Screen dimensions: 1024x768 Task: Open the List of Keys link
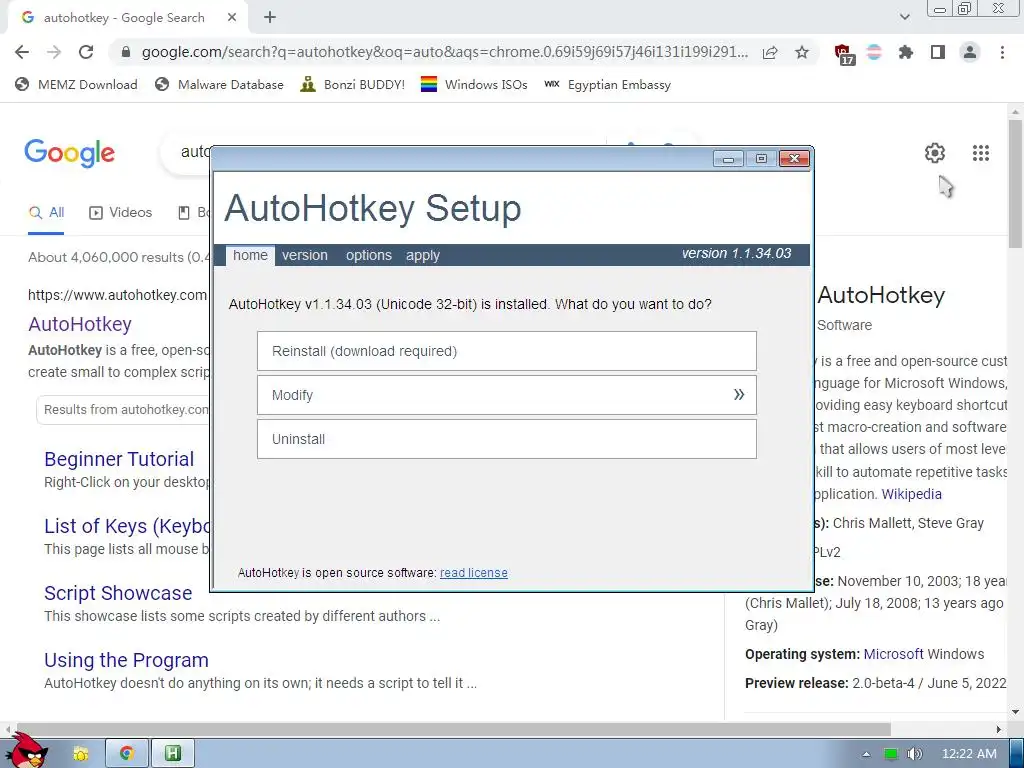[127, 526]
